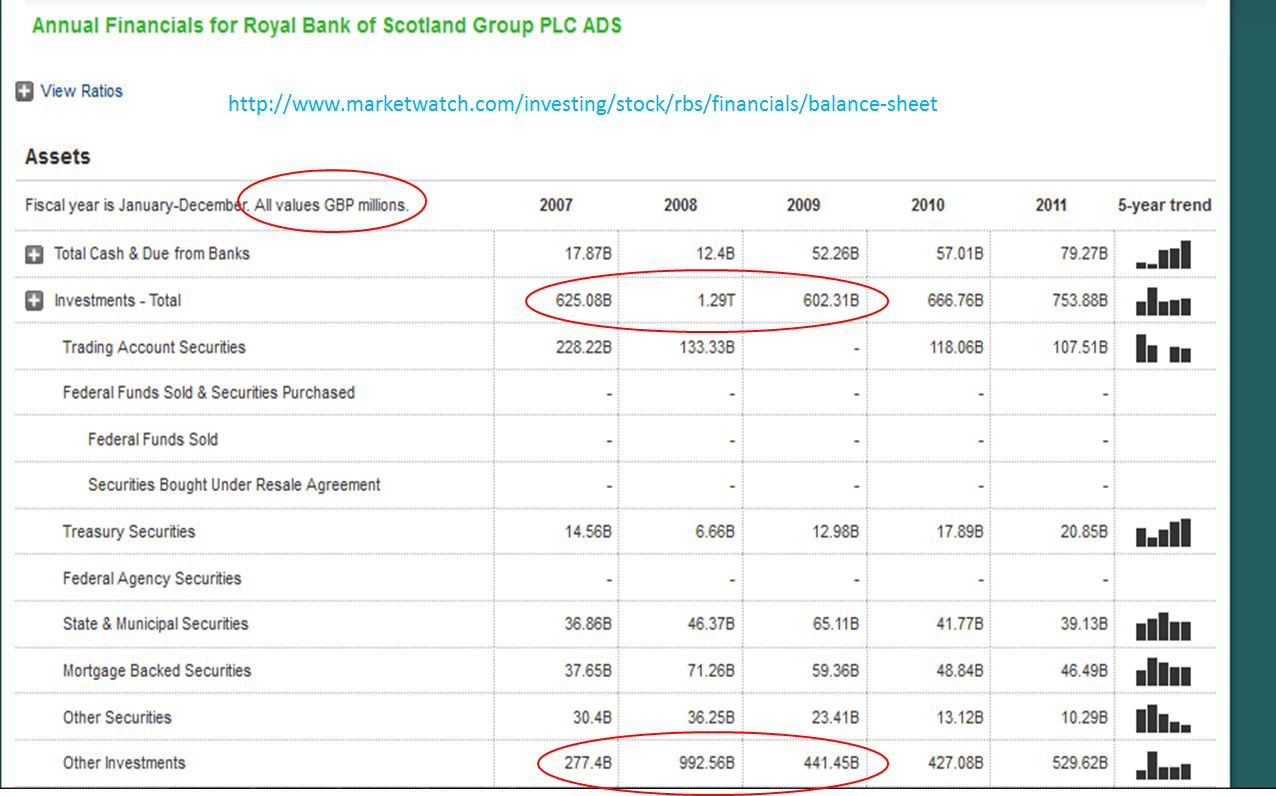Screen dimensions: 1276x796
Task: Click State & Municipal Securities row label
Action: click(x=155, y=624)
